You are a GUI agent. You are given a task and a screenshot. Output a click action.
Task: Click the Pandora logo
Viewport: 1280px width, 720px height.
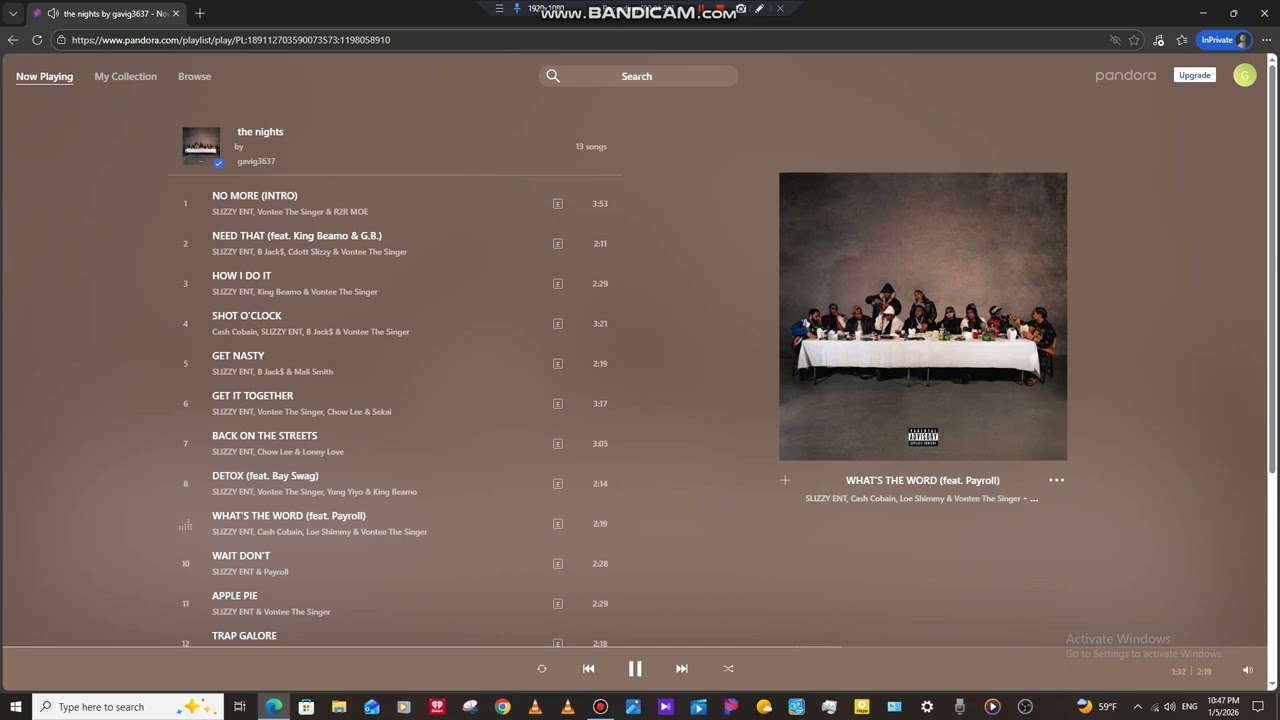pyautogui.click(x=1125, y=76)
